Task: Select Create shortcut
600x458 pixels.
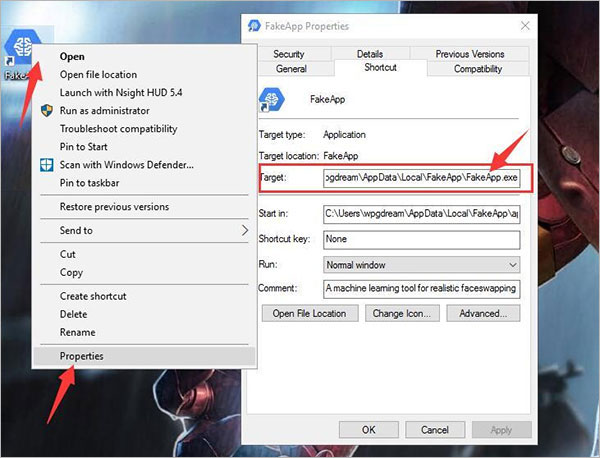Action: click(145, 296)
